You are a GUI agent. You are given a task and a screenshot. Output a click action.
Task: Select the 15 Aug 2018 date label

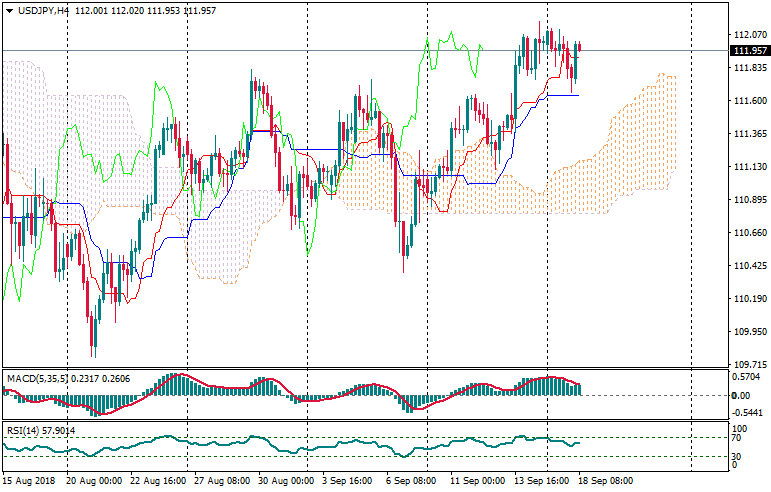(x=29, y=481)
